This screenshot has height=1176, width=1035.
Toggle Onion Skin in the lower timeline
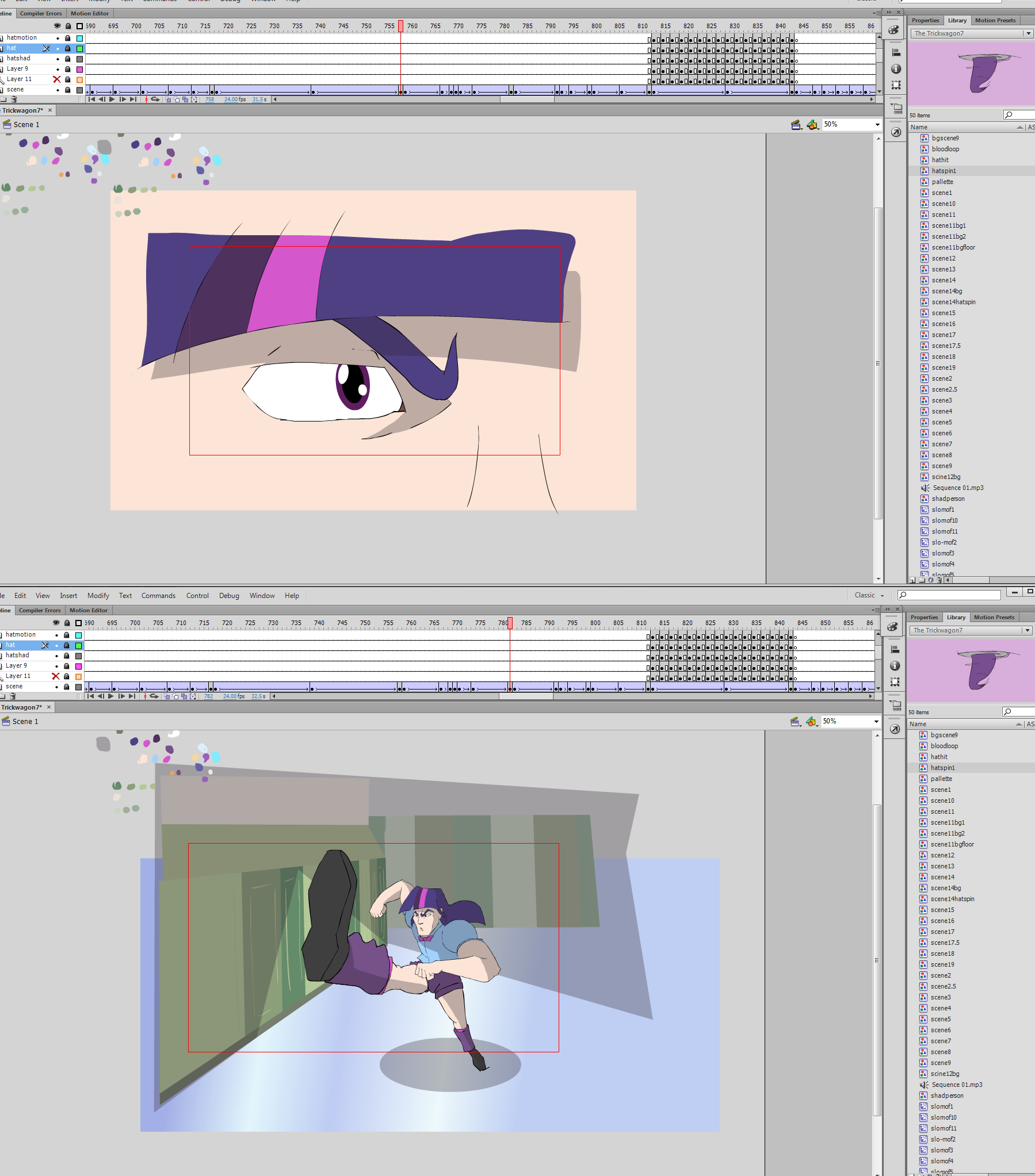167,697
